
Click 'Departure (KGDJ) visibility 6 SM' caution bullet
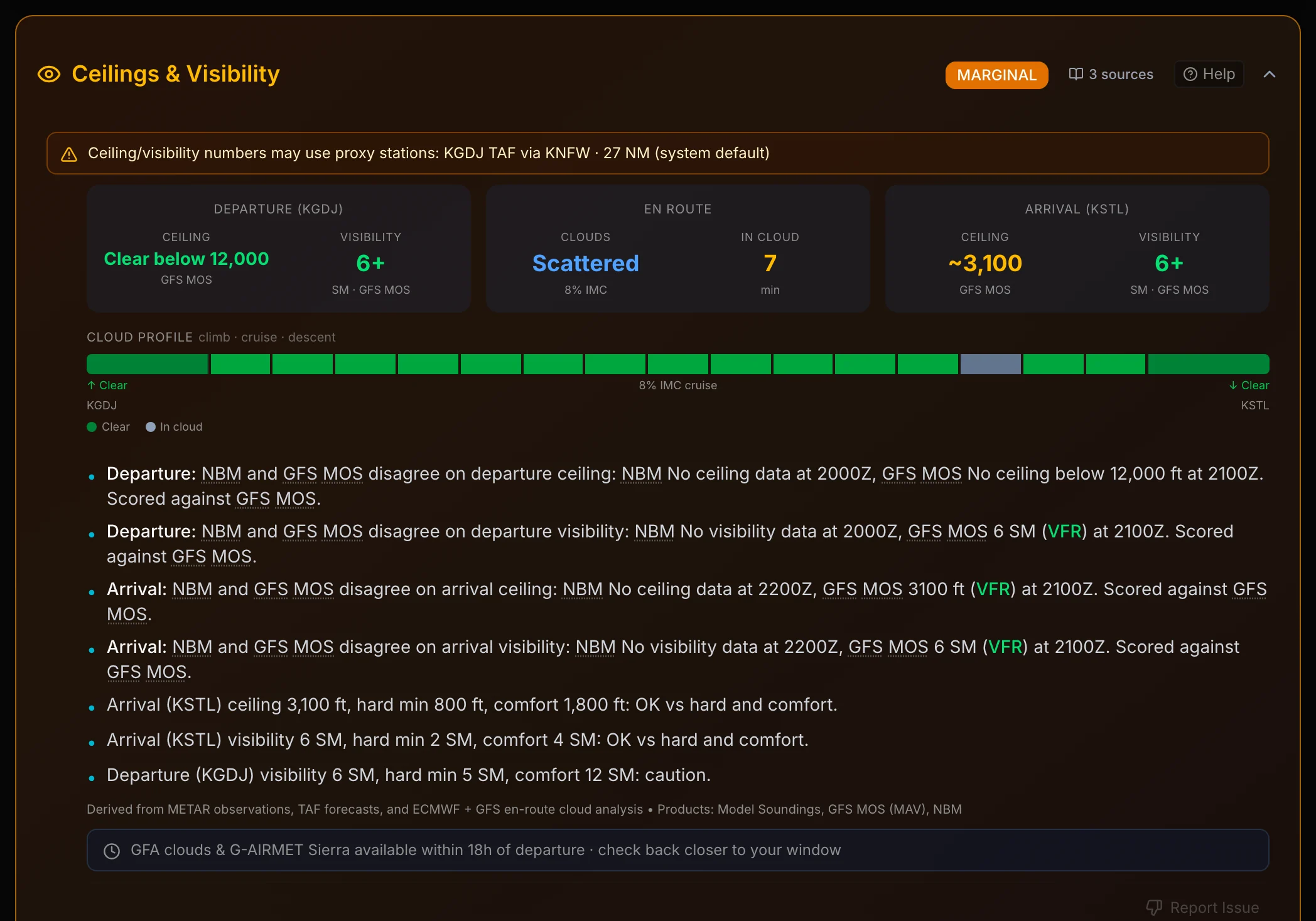(x=409, y=775)
